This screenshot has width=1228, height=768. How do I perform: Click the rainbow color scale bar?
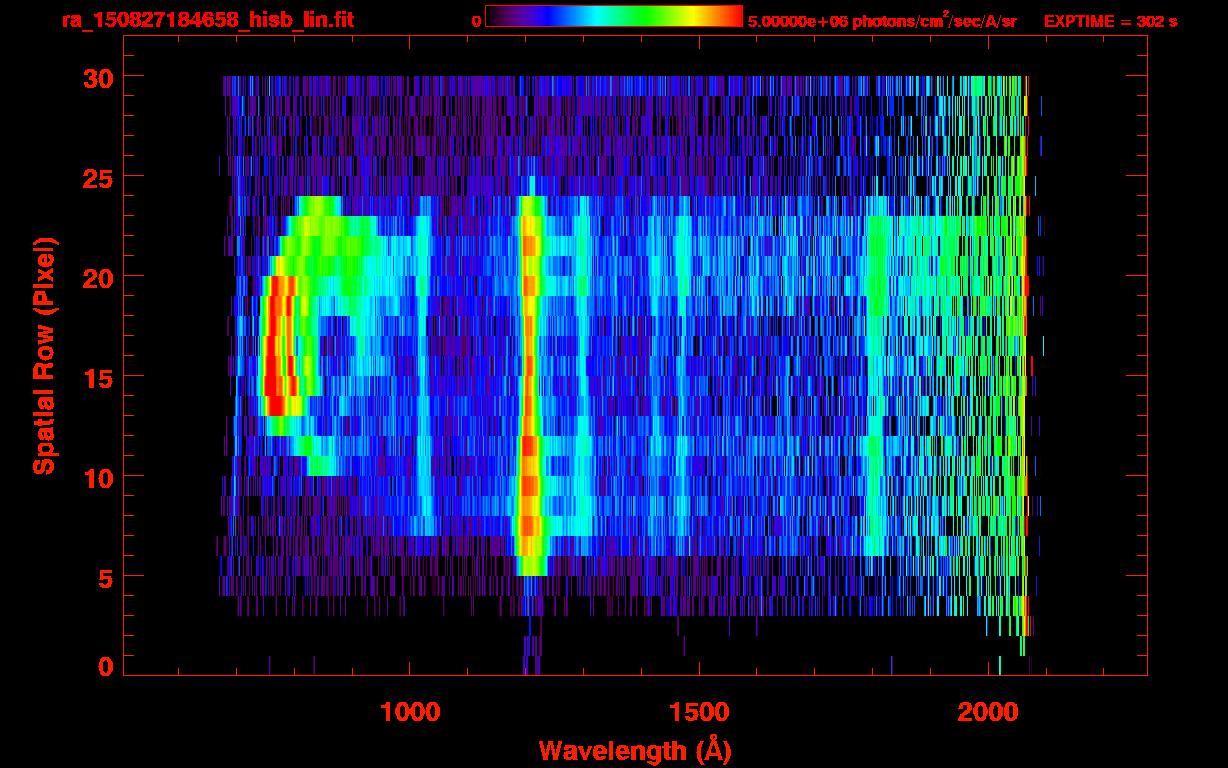[614, 17]
